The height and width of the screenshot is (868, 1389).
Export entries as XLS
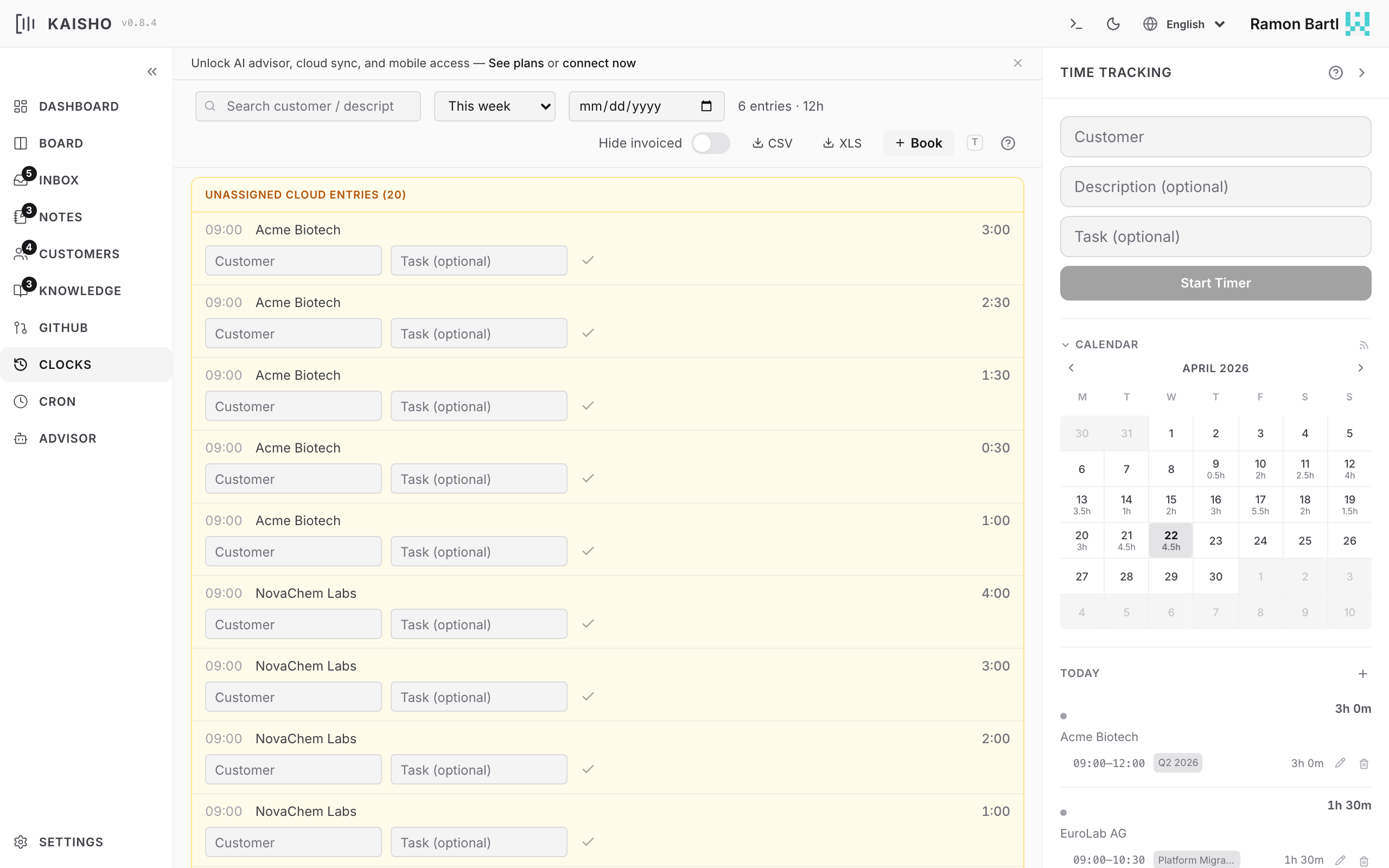(842, 143)
